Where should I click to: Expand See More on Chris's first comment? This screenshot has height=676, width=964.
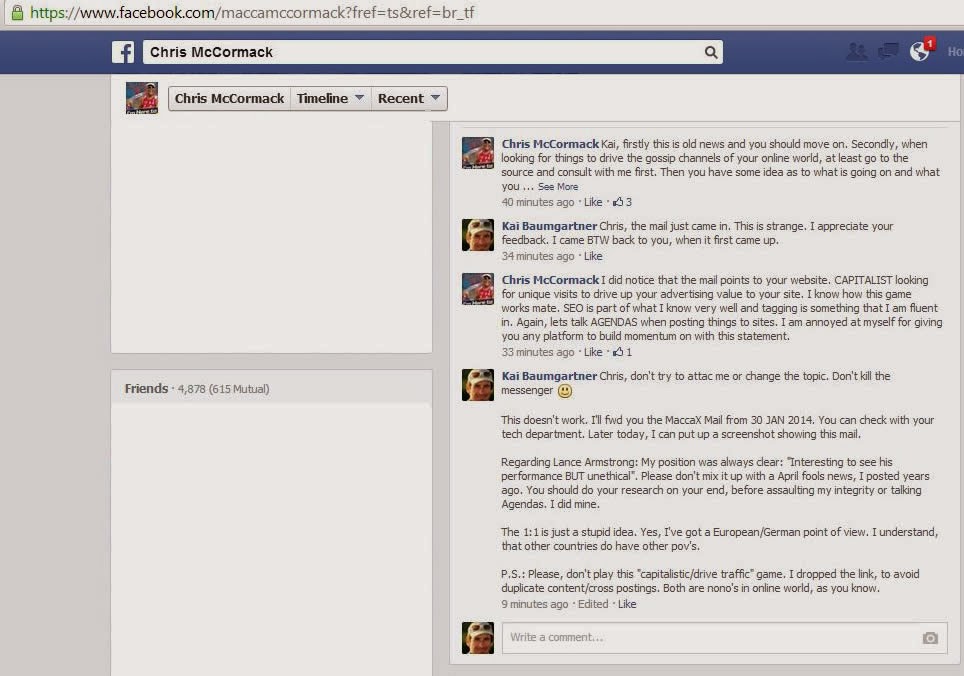(558, 187)
